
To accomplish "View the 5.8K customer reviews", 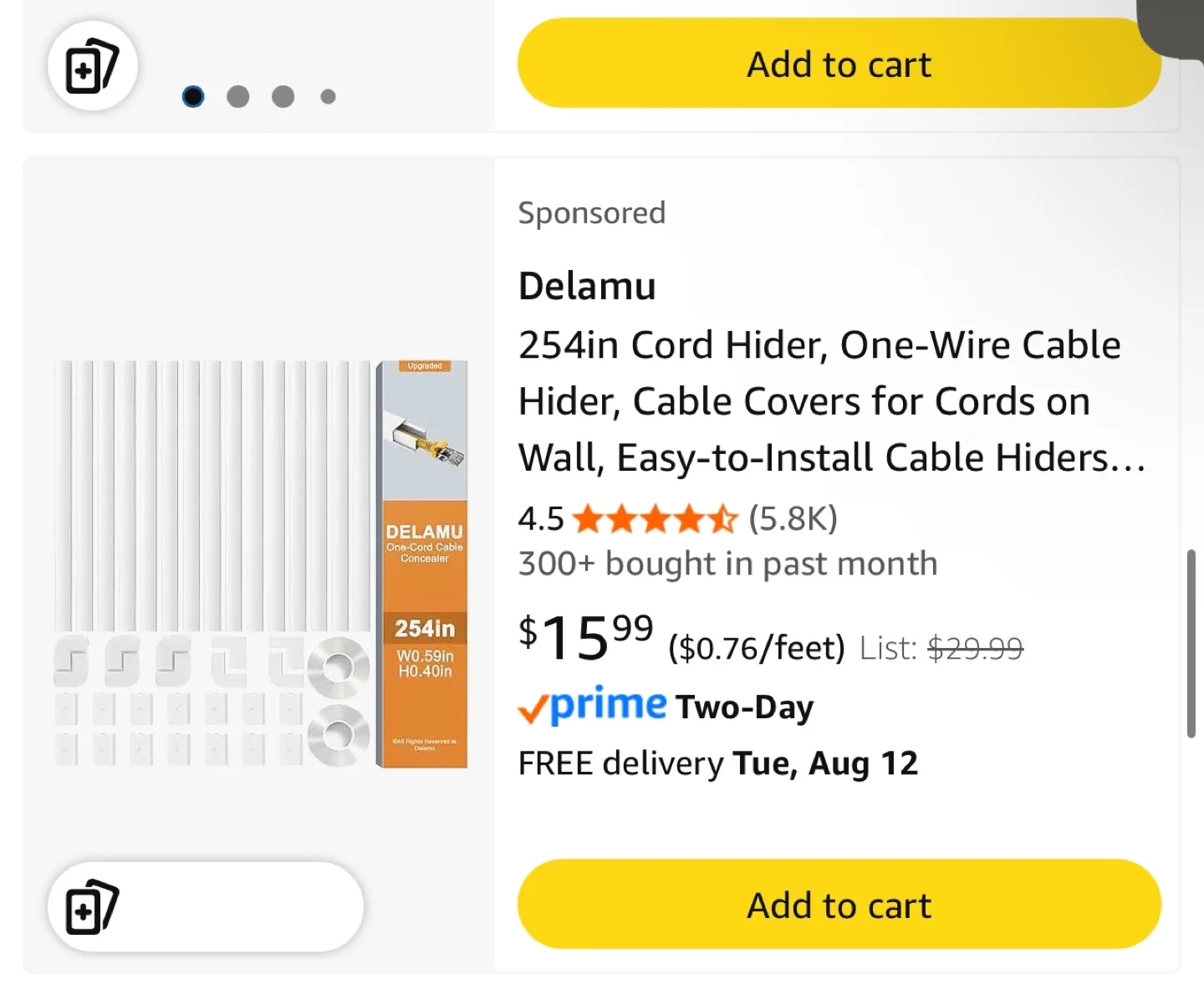I will click(793, 518).
